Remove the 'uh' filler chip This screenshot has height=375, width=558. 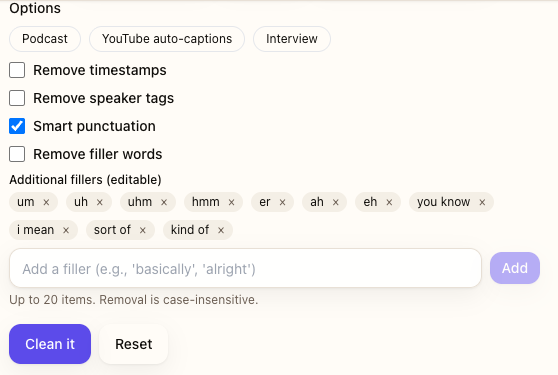[x=100, y=202]
